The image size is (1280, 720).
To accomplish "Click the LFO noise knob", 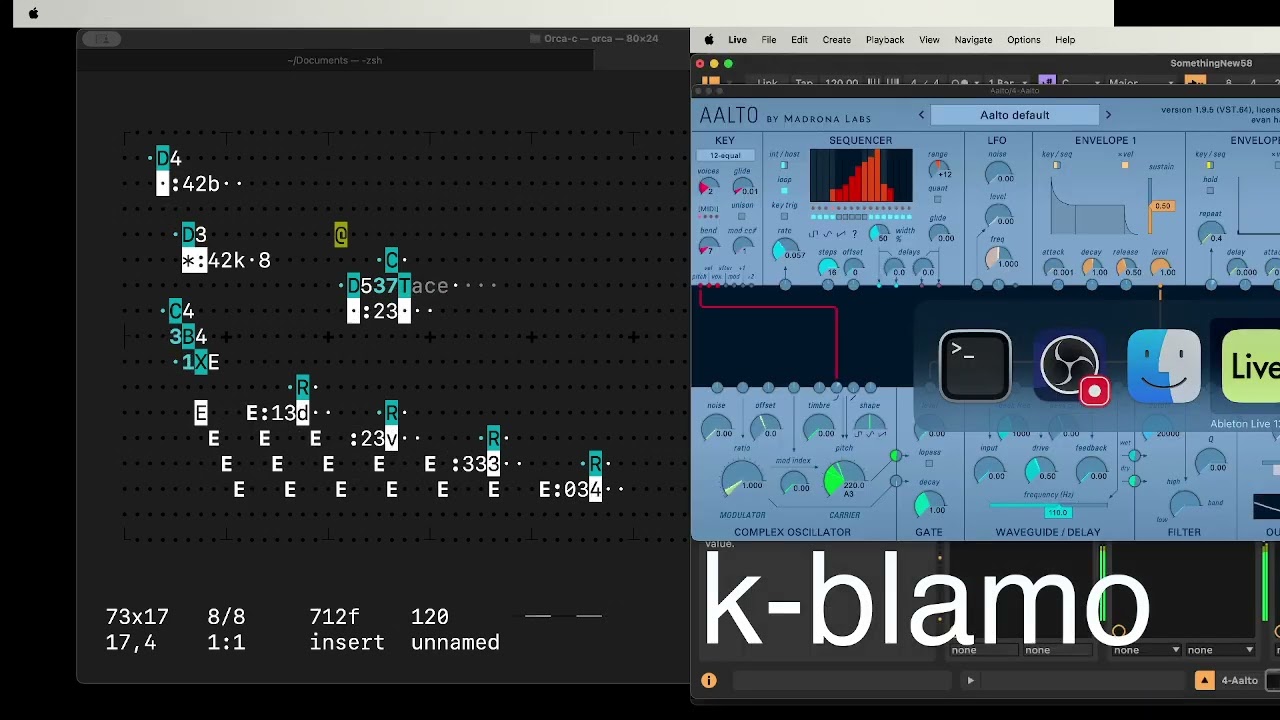I will (x=997, y=174).
